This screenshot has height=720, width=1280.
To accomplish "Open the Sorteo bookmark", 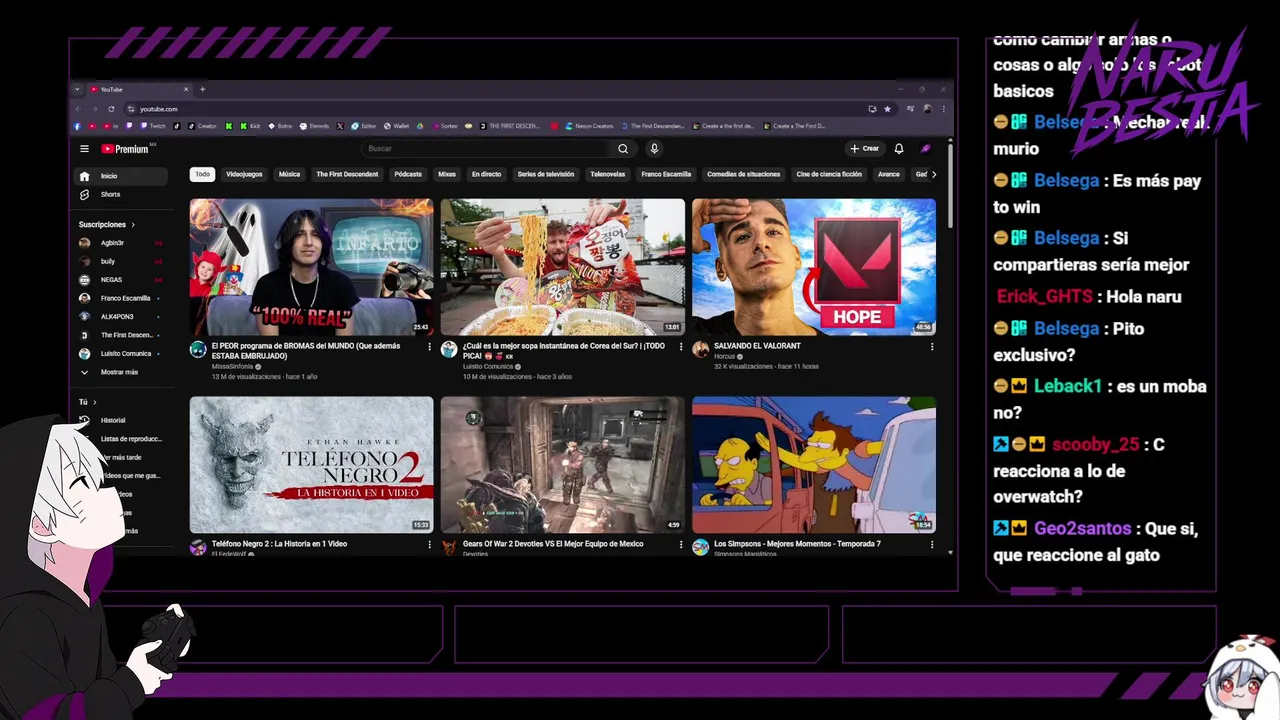I will click(x=445, y=126).
